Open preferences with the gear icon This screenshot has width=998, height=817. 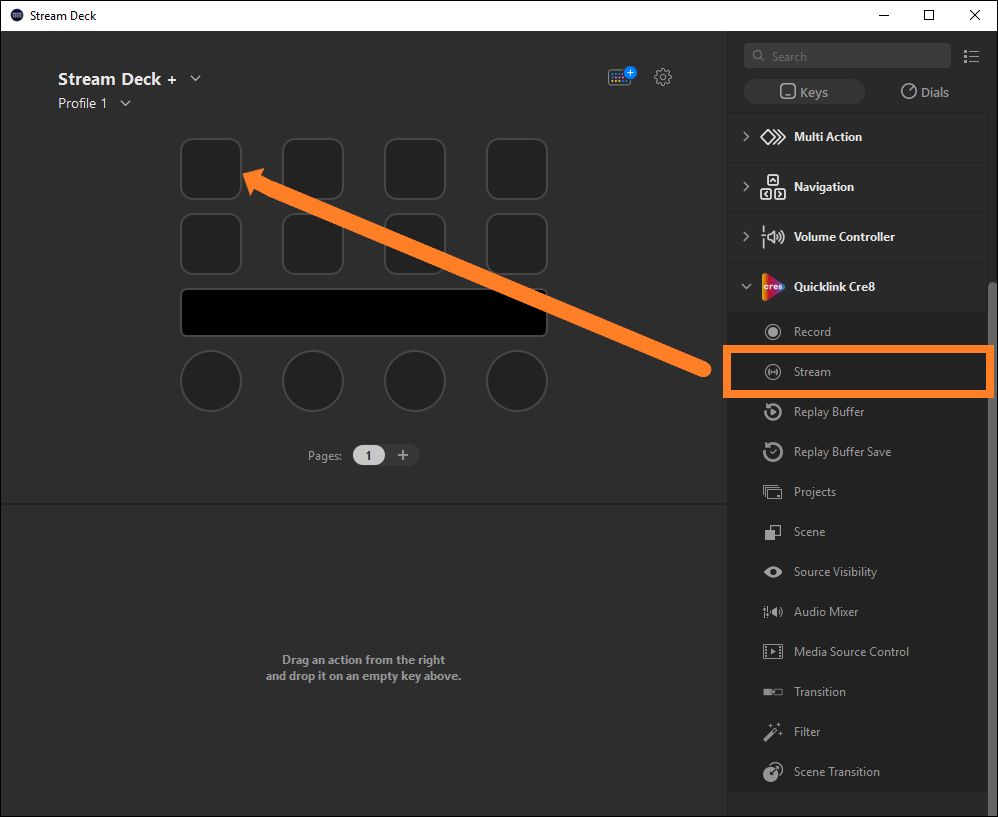tap(663, 77)
